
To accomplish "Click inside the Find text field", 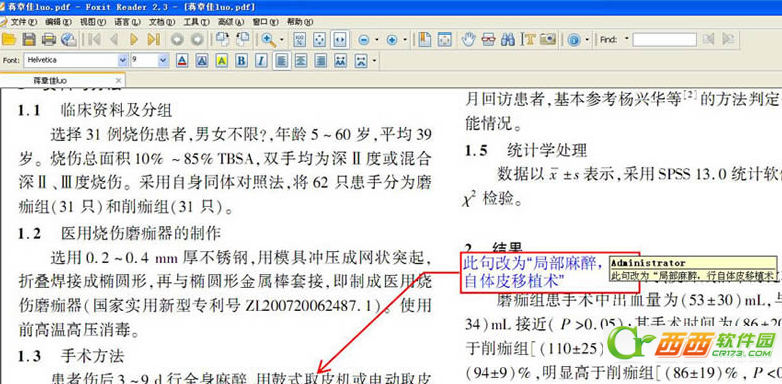I will pos(664,39).
